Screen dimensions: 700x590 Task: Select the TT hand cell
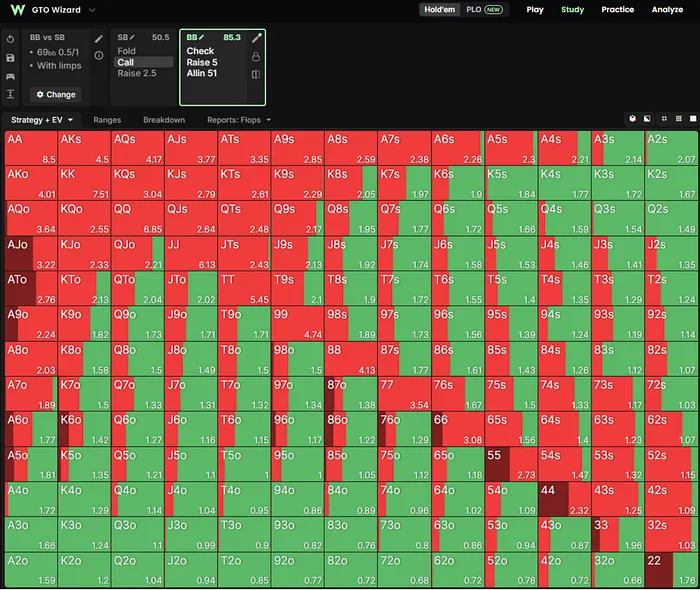click(x=244, y=288)
